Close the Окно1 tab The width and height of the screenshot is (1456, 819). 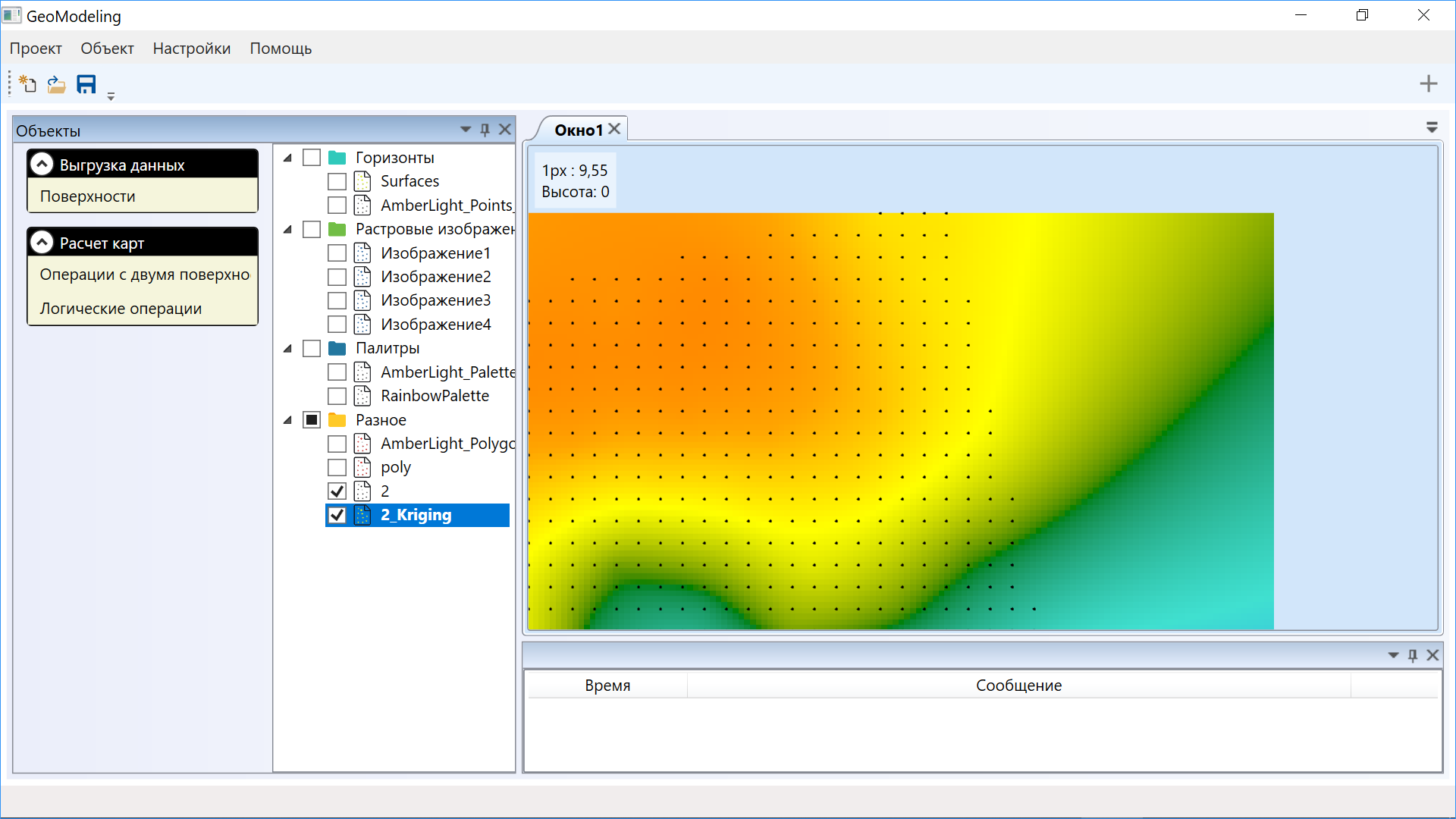615,129
